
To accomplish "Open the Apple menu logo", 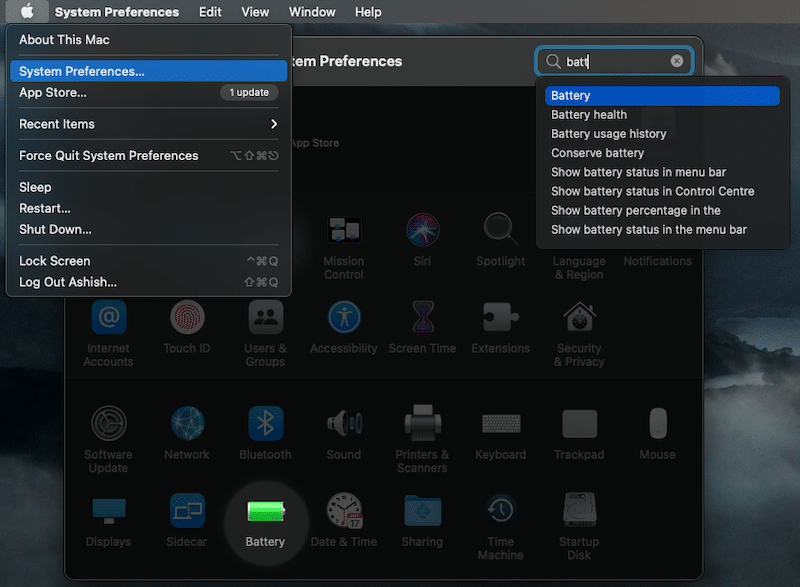I will [x=27, y=12].
